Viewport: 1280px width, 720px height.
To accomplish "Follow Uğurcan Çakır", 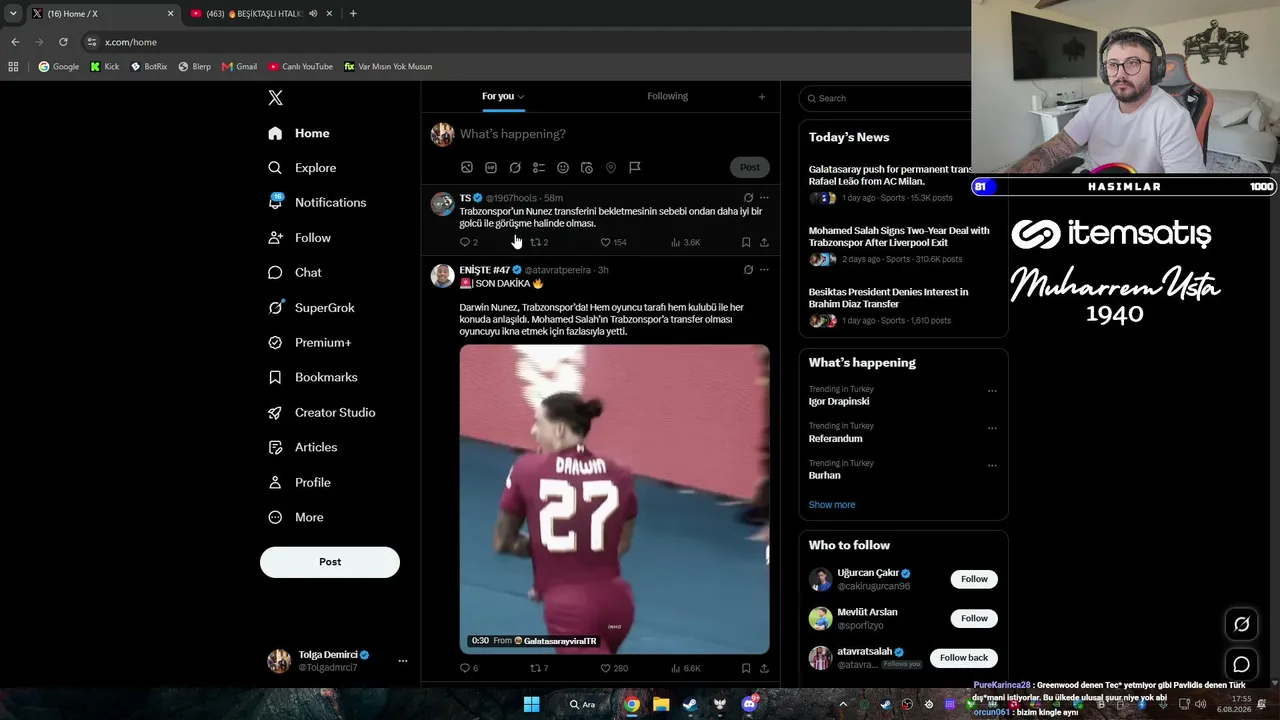I will point(974,579).
